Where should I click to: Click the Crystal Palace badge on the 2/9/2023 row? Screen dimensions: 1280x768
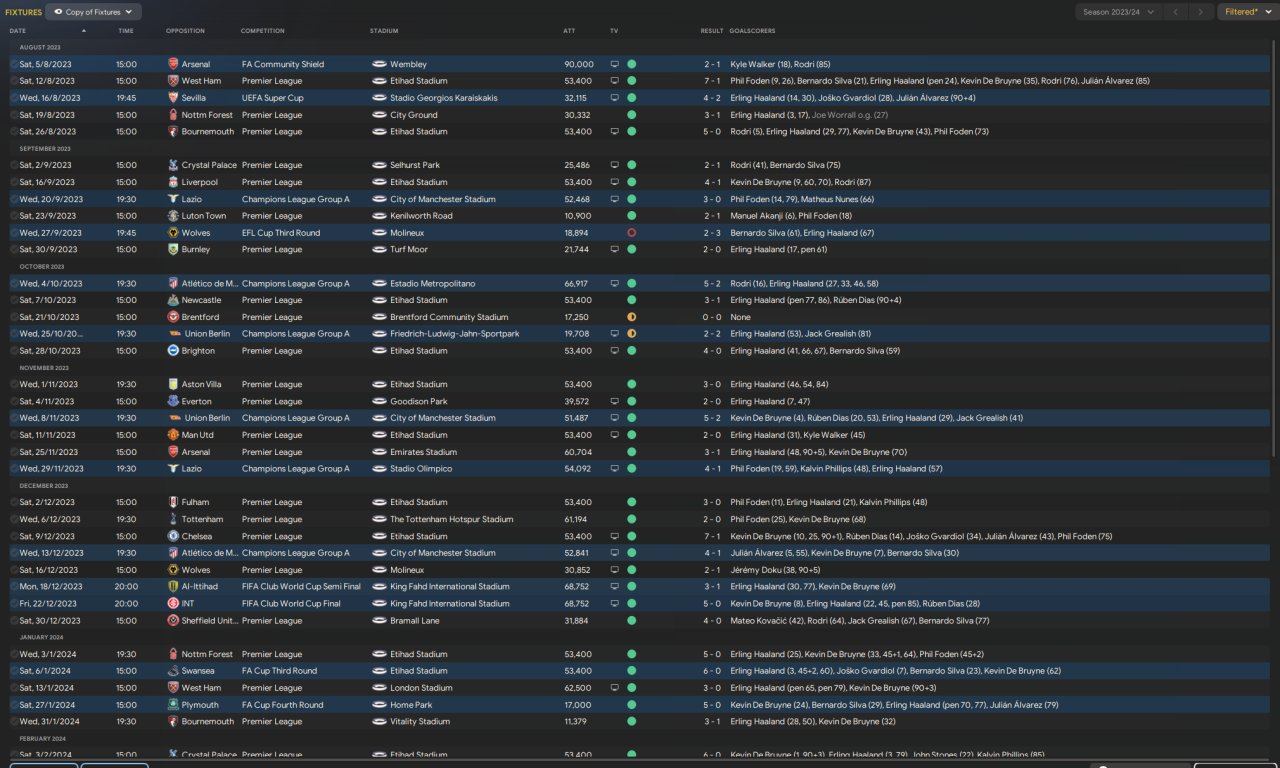click(174, 165)
